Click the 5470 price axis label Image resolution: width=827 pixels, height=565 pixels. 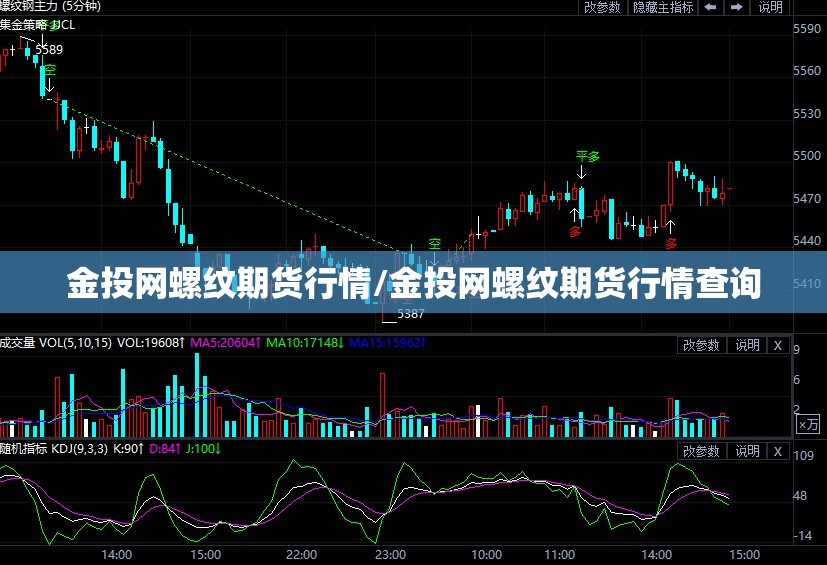[x=807, y=198]
